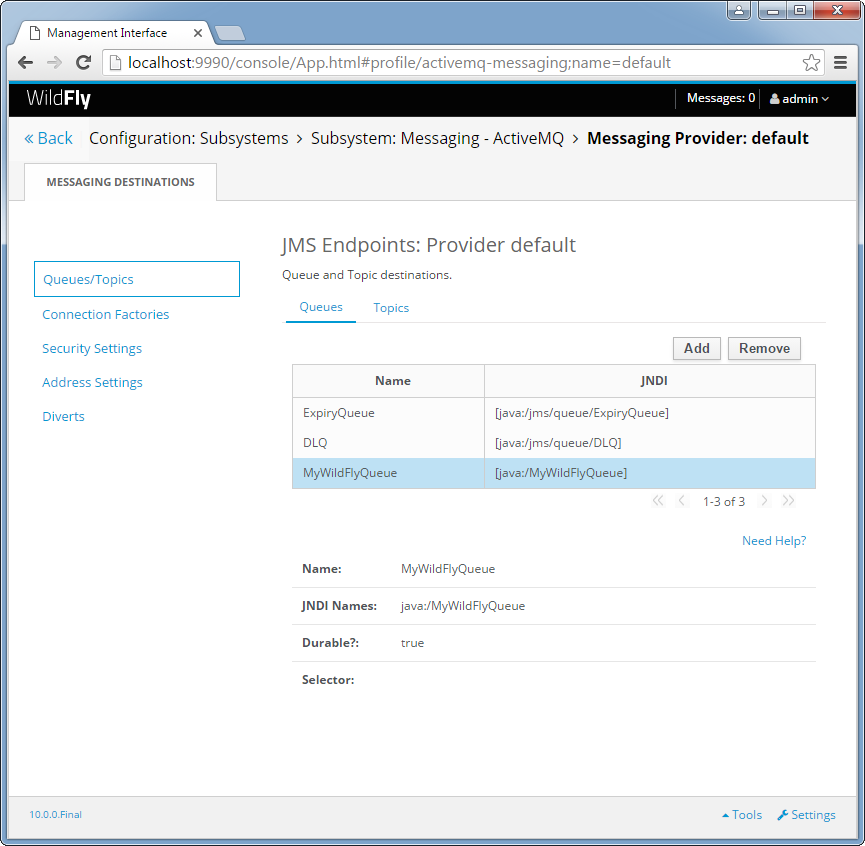Close the Management Interface tab
Image resolution: width=865 pixels, height=846 pixels.
(197, 33)
